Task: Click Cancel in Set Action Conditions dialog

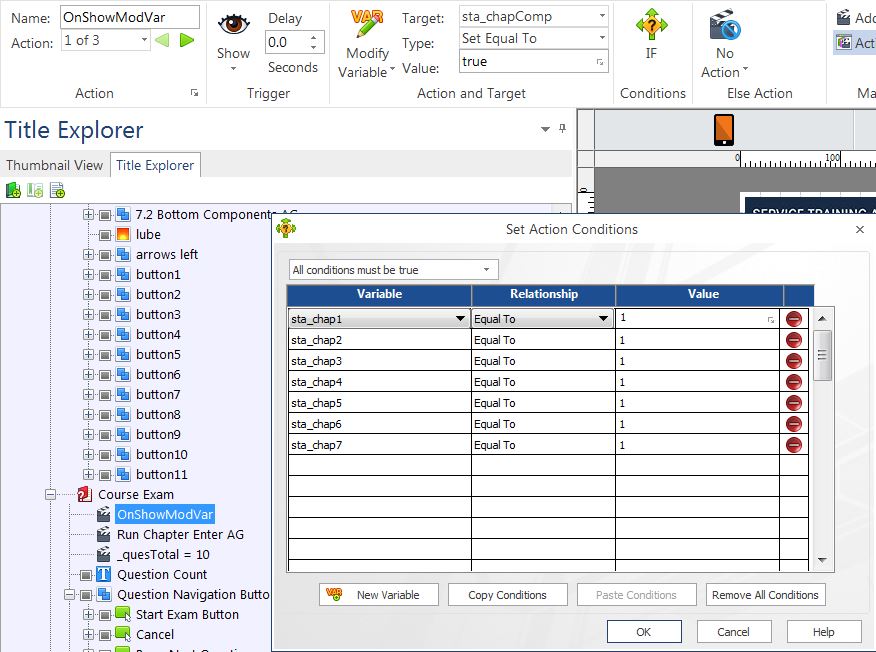Action: pyautogui.click(x=734, y=632)
